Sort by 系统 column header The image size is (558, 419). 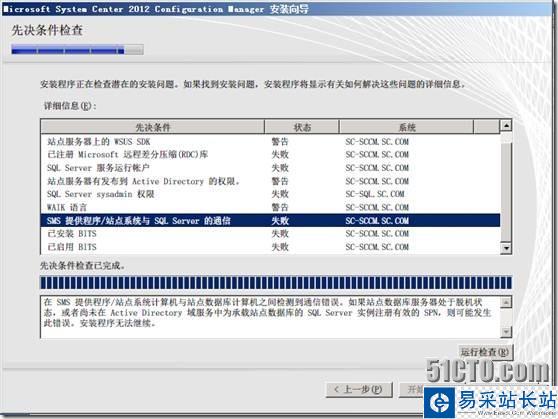tap(406, 127)
